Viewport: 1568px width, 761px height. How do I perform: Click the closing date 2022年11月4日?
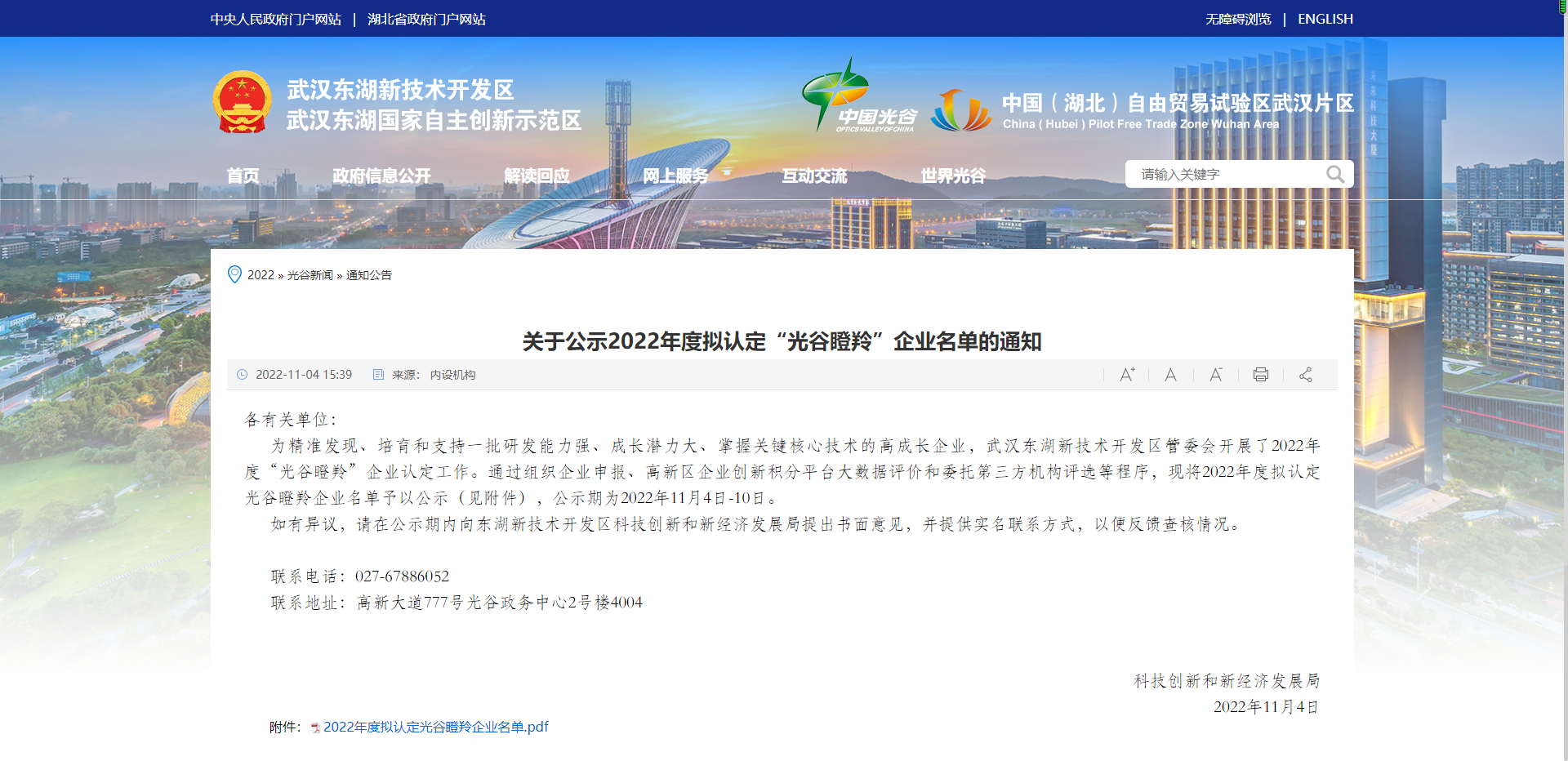pyautogui.click(x=1267, y=707)
